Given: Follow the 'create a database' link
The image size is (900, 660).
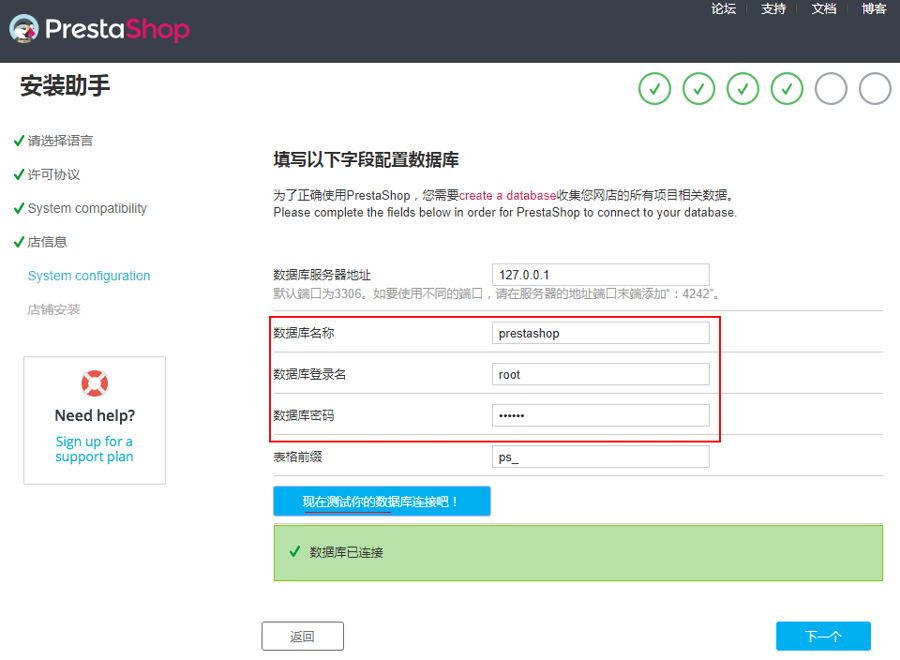Looking at the screenshot, I should (x=507, y=195).
